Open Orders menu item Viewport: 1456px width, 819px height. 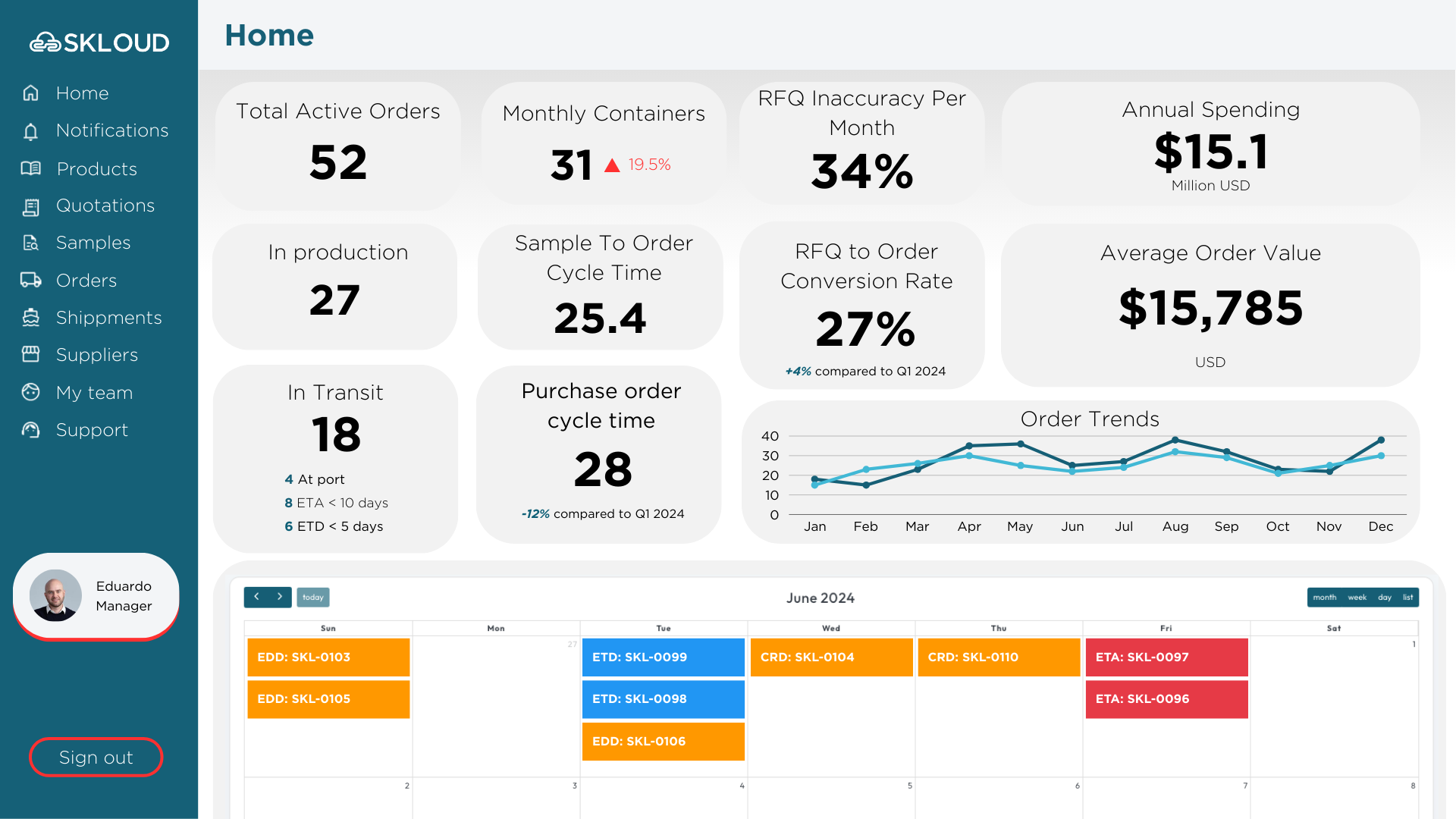86,281
